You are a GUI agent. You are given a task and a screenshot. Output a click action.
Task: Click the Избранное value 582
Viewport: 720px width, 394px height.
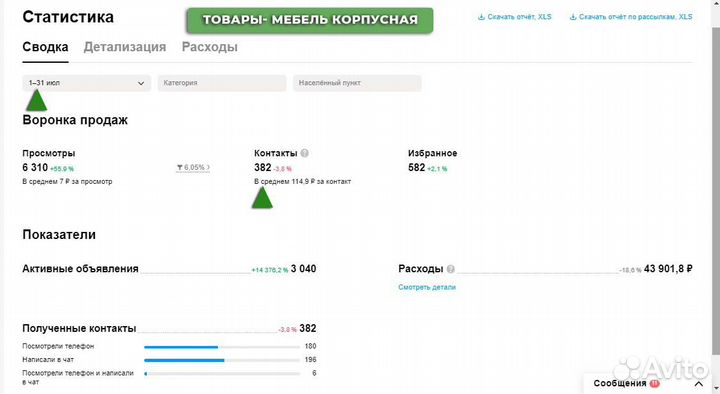coord(416,168)
